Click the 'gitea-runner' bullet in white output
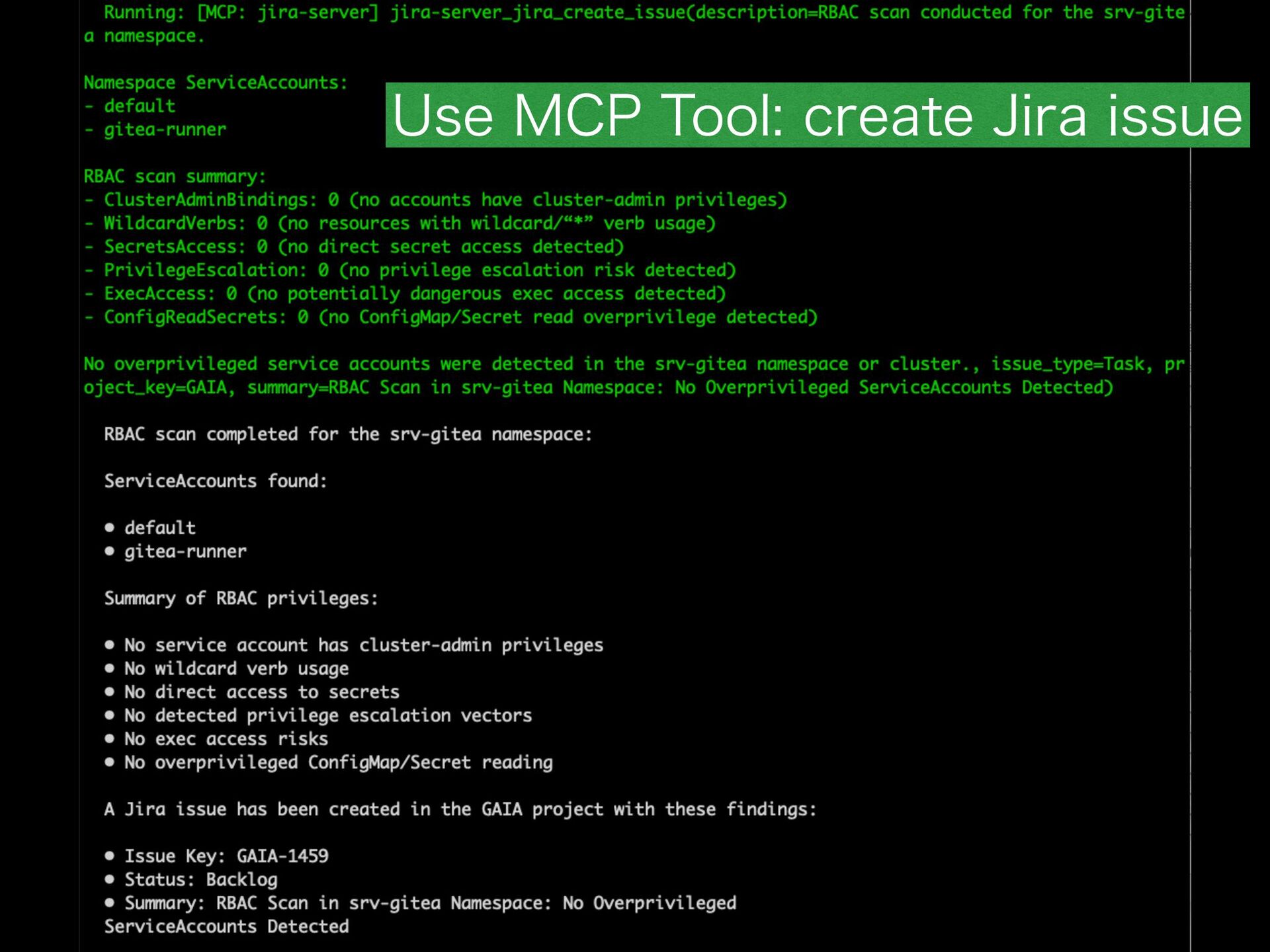The height and width of the screenshot is (952, 1270). click(x=185, y=551)
